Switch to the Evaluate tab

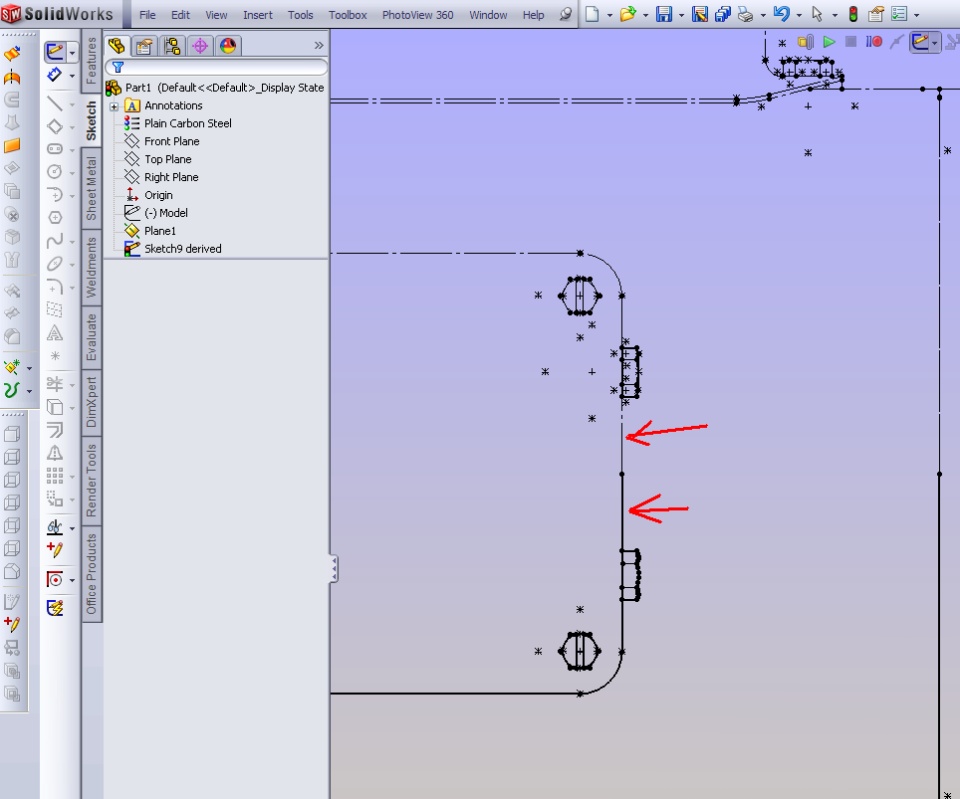pos(91,336)
